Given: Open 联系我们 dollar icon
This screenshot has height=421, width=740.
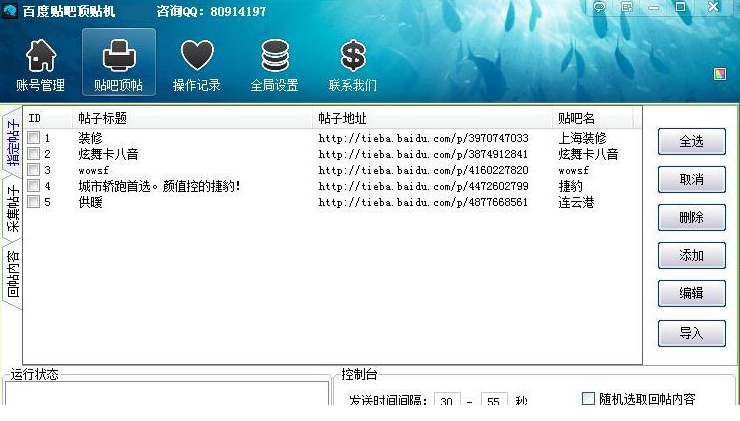Looking at the screenshot, I should [353, 56].
